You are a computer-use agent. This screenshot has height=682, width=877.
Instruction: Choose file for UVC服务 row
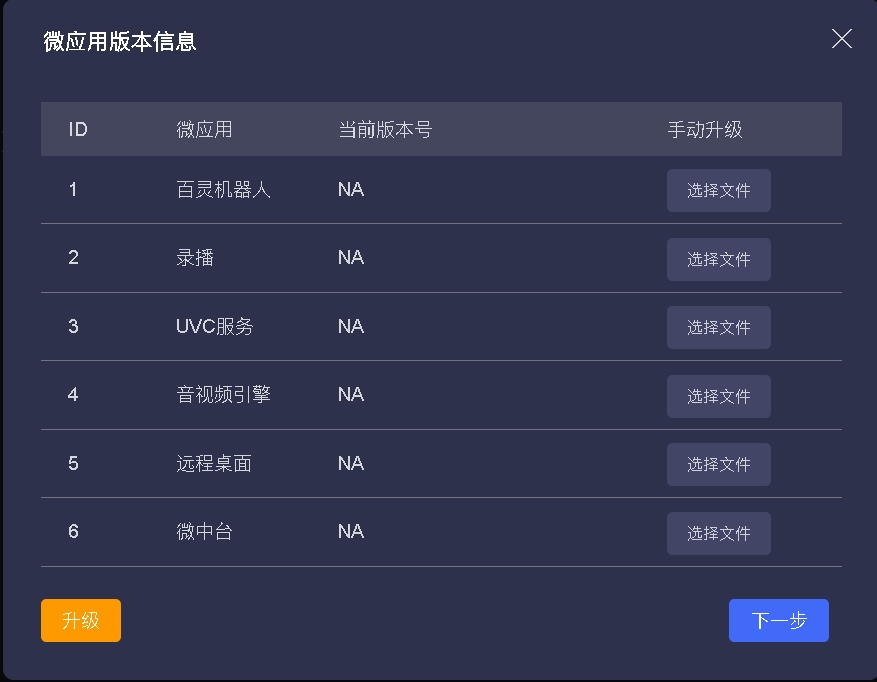point(718,328)
